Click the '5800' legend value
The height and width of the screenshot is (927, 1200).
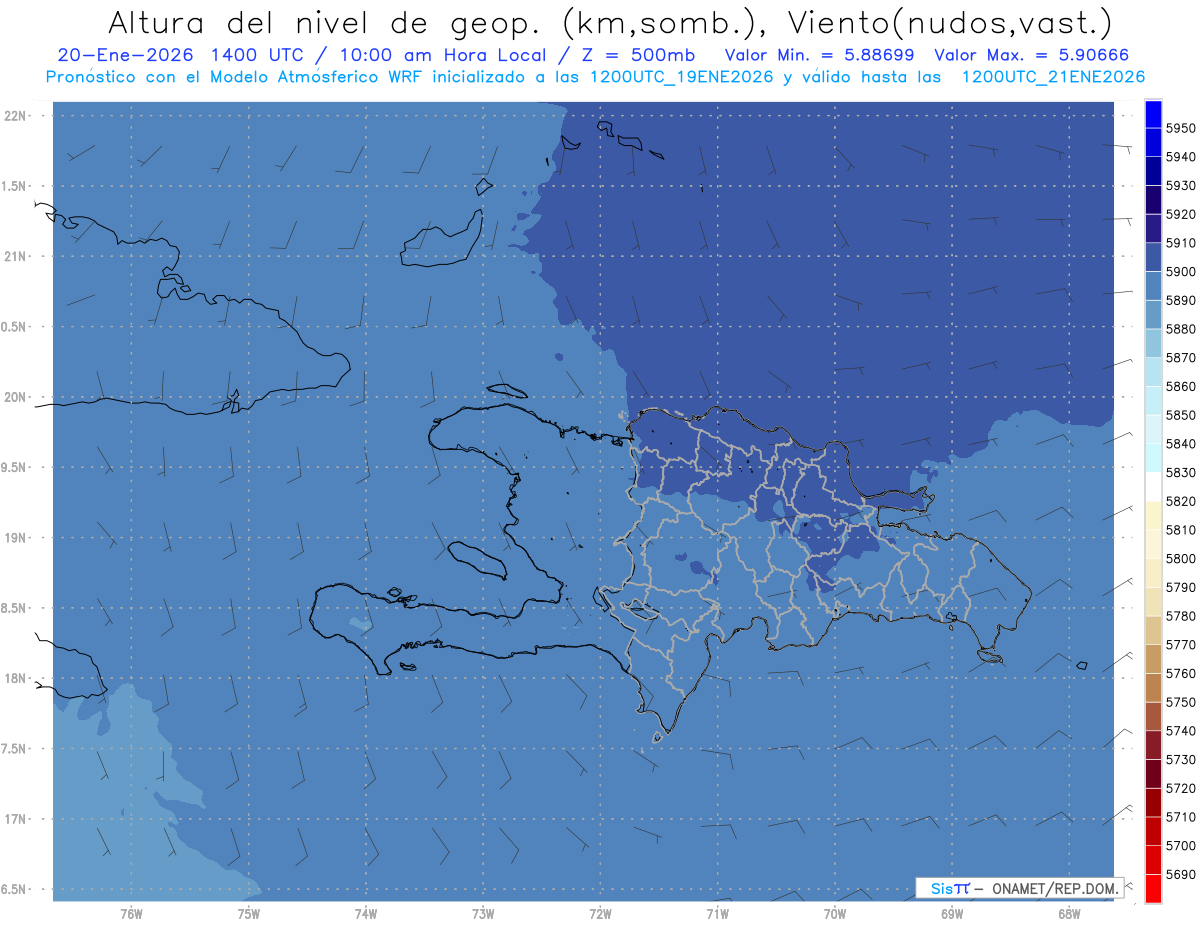(1180, 558)
